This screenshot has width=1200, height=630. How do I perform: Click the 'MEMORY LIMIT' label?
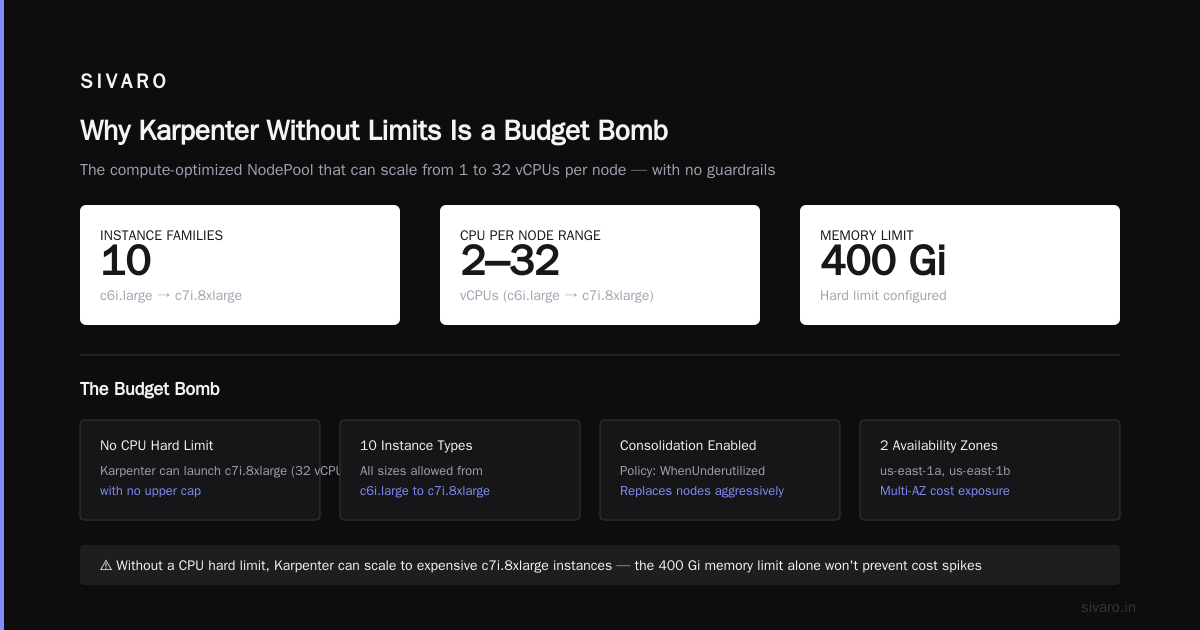[867, 236]
